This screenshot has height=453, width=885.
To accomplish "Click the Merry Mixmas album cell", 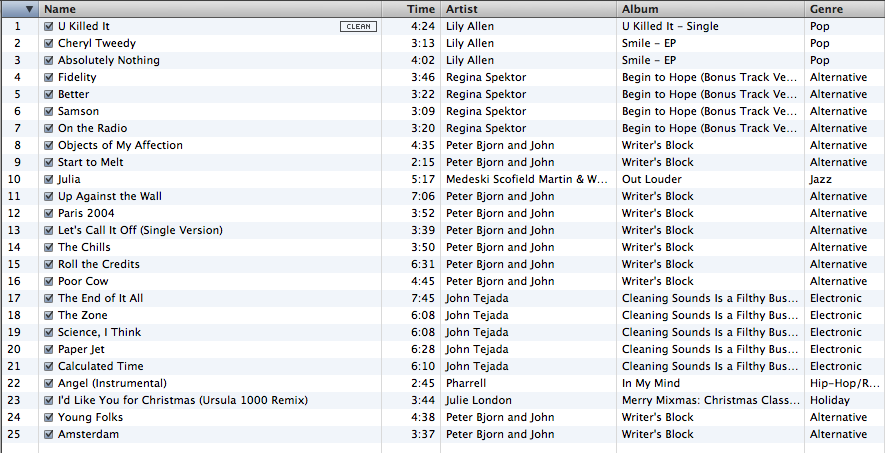I will (x=711, y=400).
